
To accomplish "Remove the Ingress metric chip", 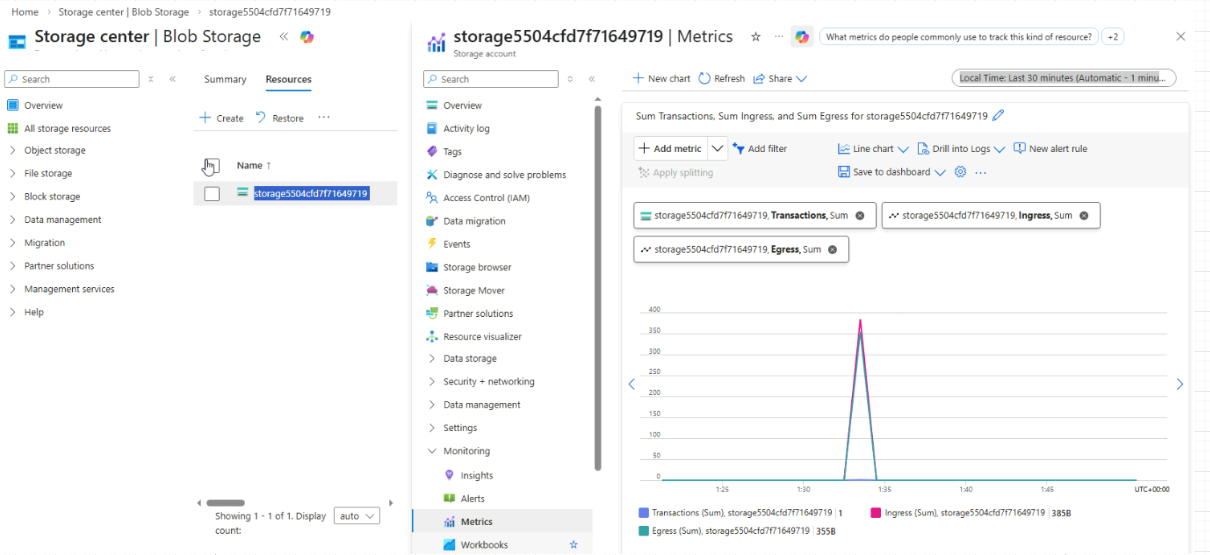I will (1084, 215).
